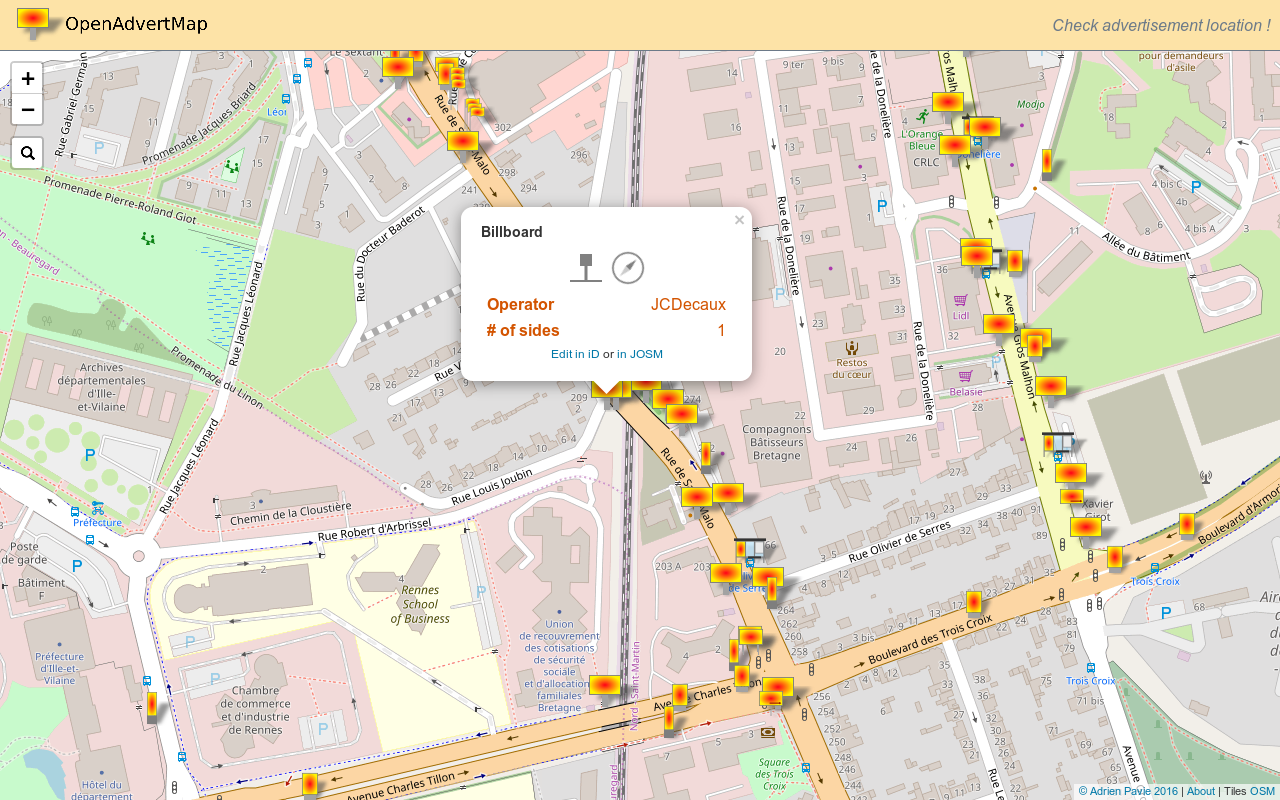Select the bus shelter marker at Olivier de Serres stop
The image size is (1280, 800).
click(x=749, y=550)
